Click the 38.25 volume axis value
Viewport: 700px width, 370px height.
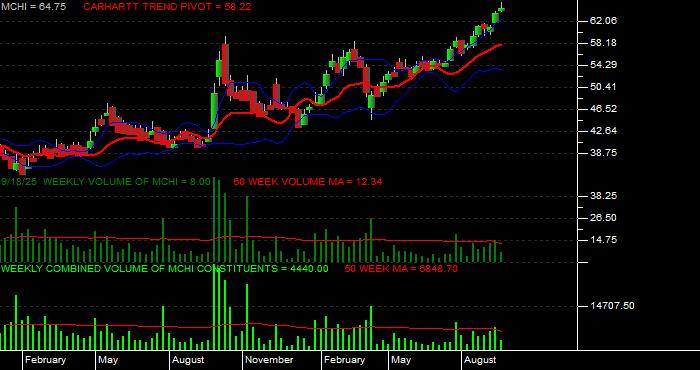click(x=603, y=196)
